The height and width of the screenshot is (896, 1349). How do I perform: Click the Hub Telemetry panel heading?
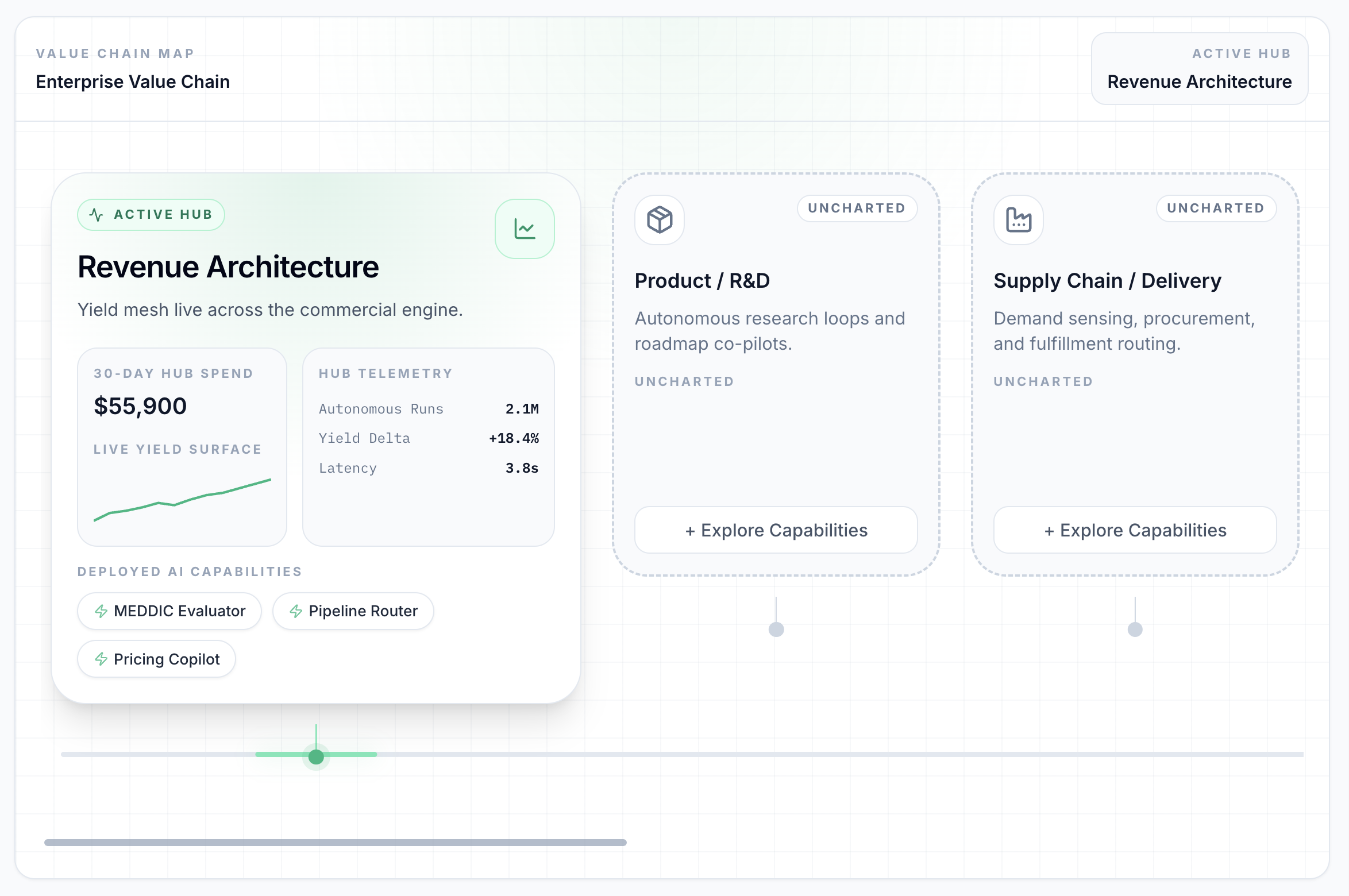click(x=386, y=373)
